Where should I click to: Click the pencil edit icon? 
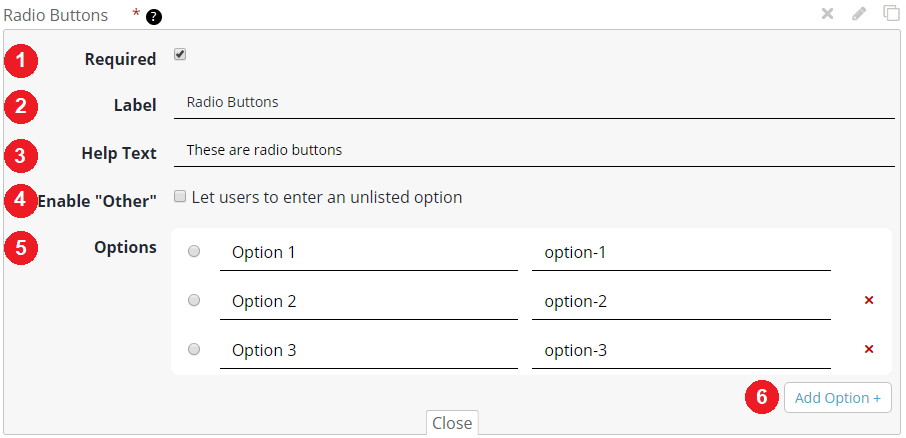[859, 14]
